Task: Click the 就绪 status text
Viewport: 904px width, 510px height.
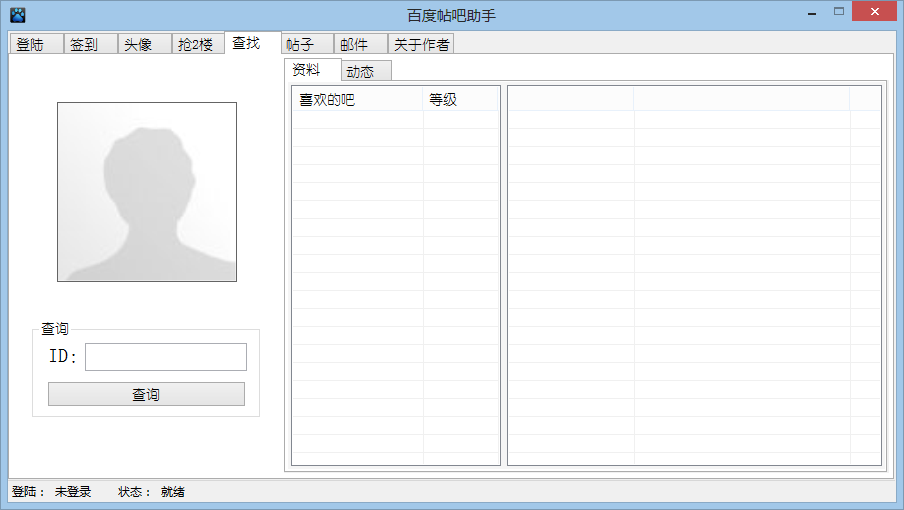Action: (x=173, y=492)
